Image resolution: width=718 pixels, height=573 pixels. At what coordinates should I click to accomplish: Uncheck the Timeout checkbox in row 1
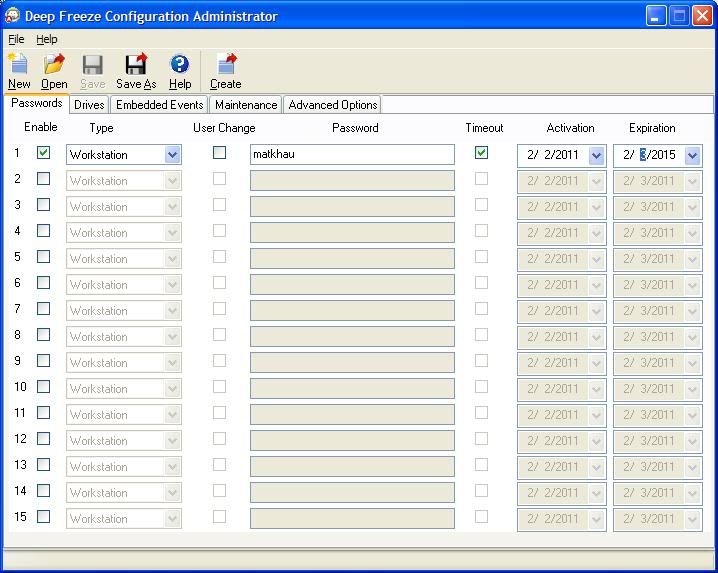point(481,153)
